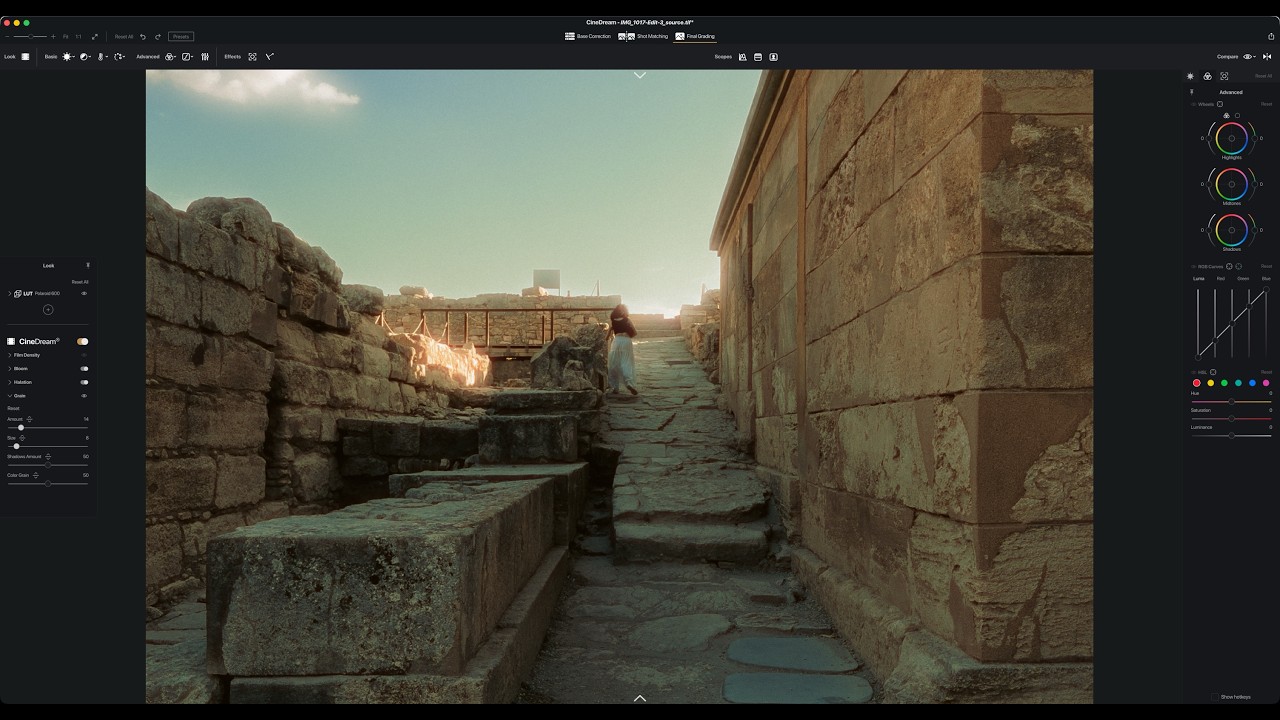
Task: Toggle fullscreen expand arrows icon
Action: [95, 36]
